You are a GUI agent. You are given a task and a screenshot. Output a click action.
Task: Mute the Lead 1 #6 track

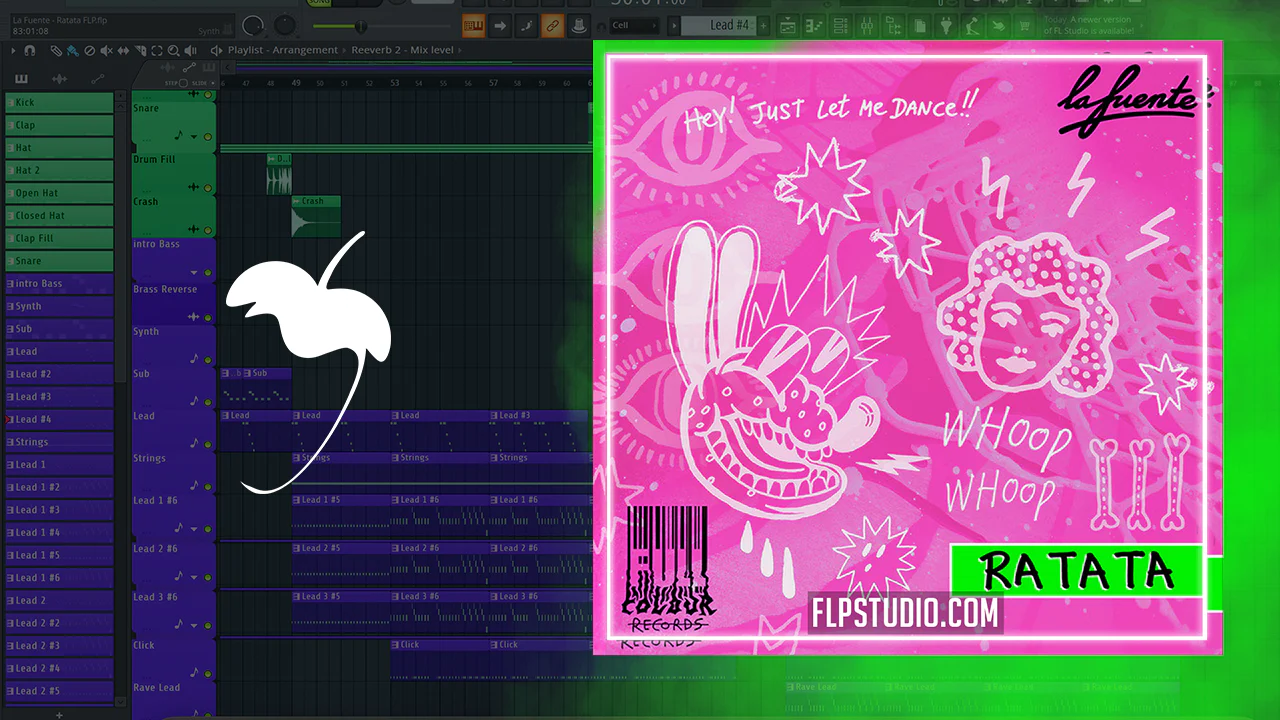208,528
